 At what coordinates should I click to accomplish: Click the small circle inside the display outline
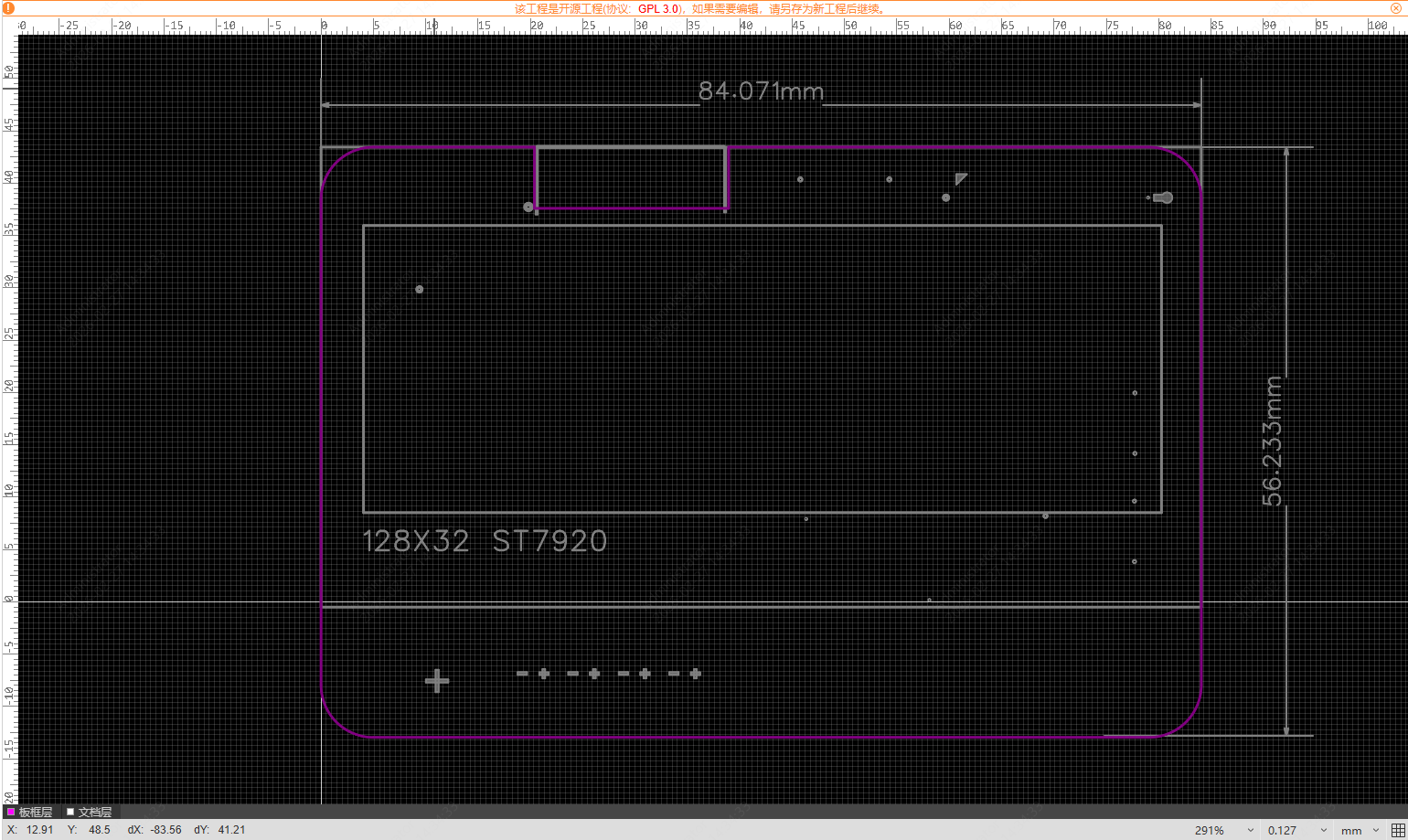pos(420,290)
